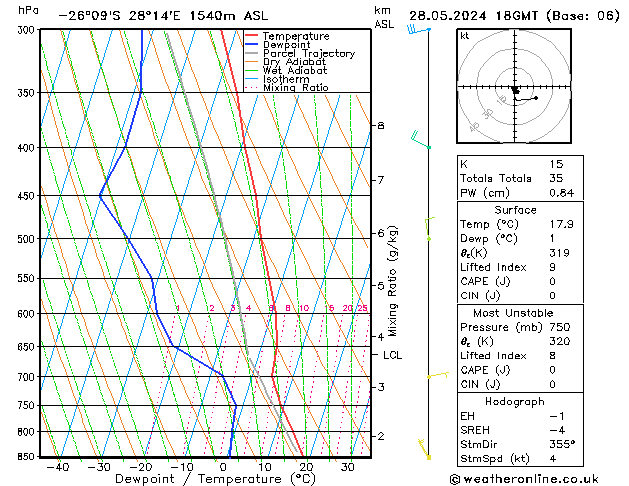Image resolution: width=629 pixels, height=486 pixels.
Task: Click the '550' pressure level label
Action: coord(28,279)
